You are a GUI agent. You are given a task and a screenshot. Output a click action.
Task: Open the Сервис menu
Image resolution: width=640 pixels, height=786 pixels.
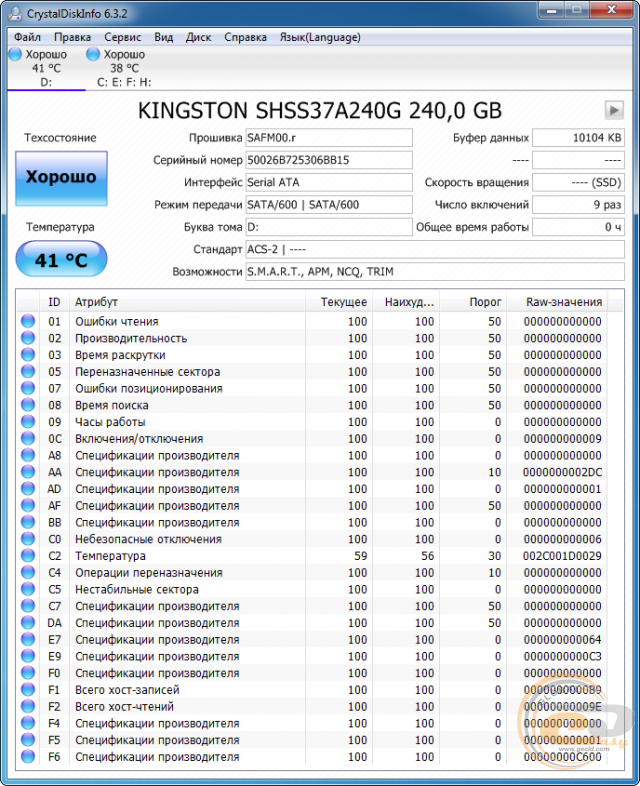coord(123,37)
